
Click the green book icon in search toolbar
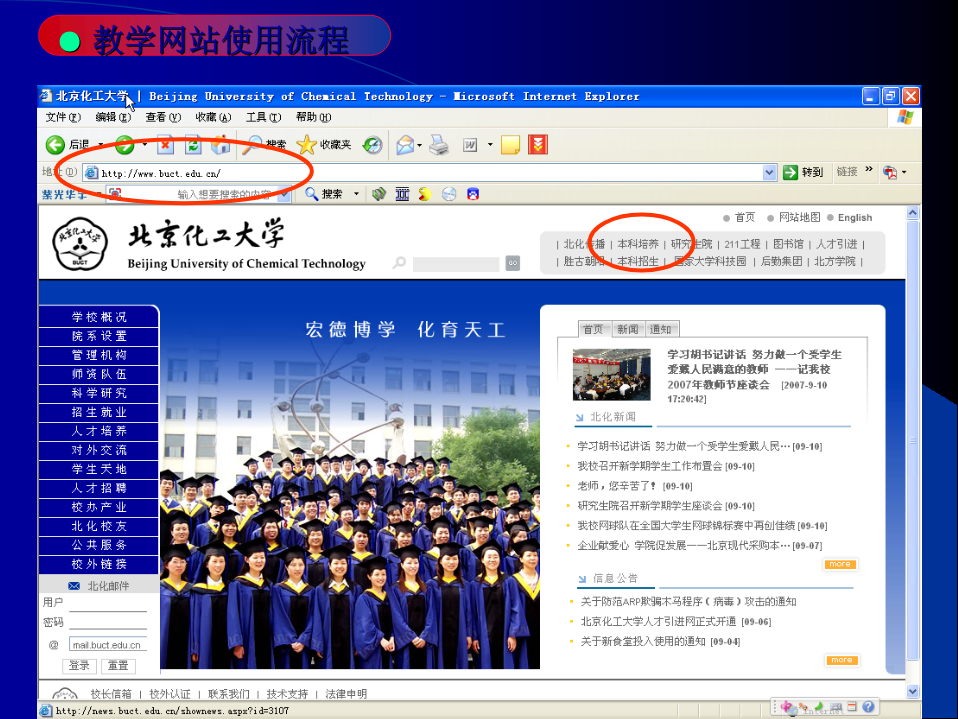tap(379, 194)
